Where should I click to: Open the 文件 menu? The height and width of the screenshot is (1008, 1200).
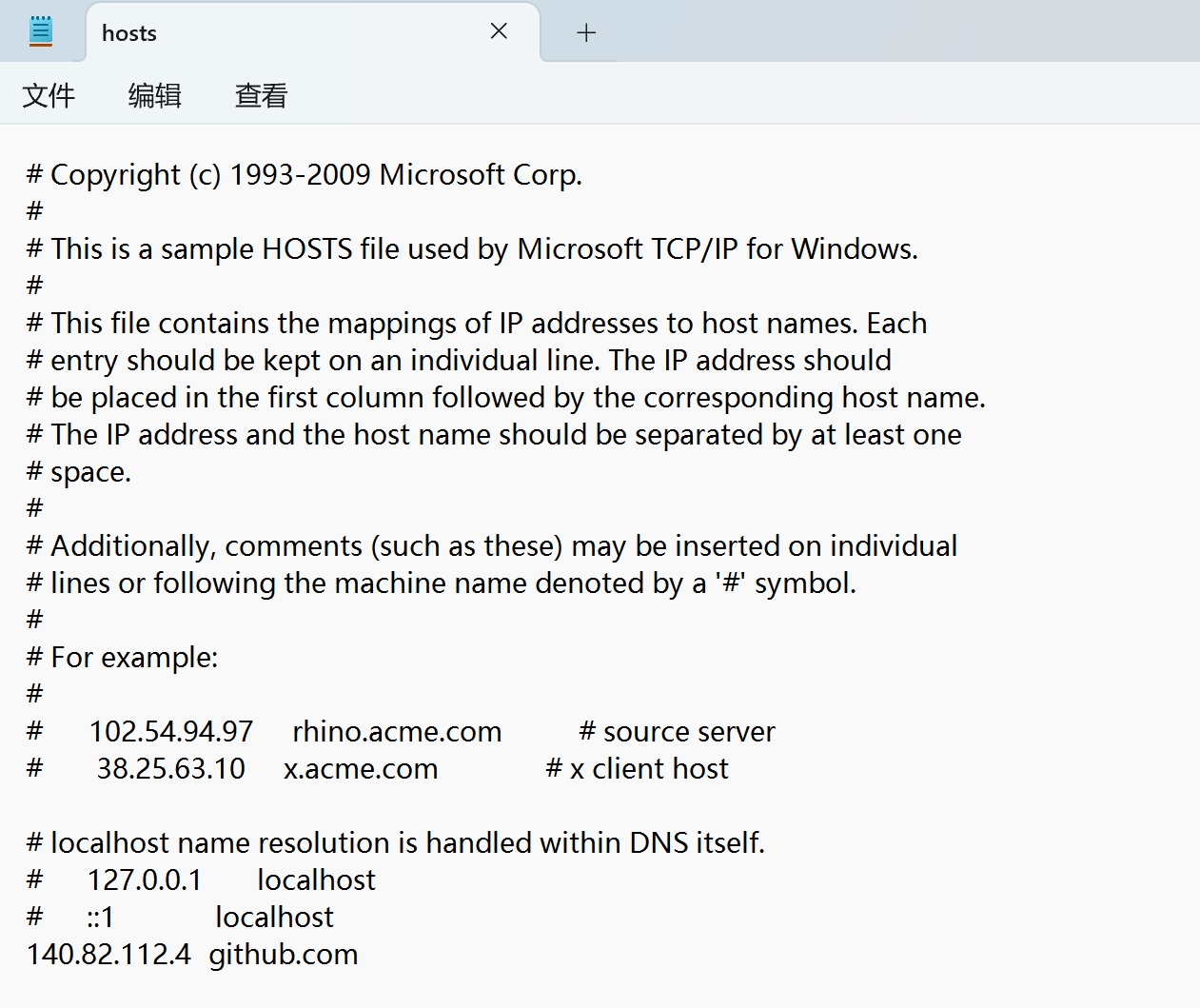[49, 95]
